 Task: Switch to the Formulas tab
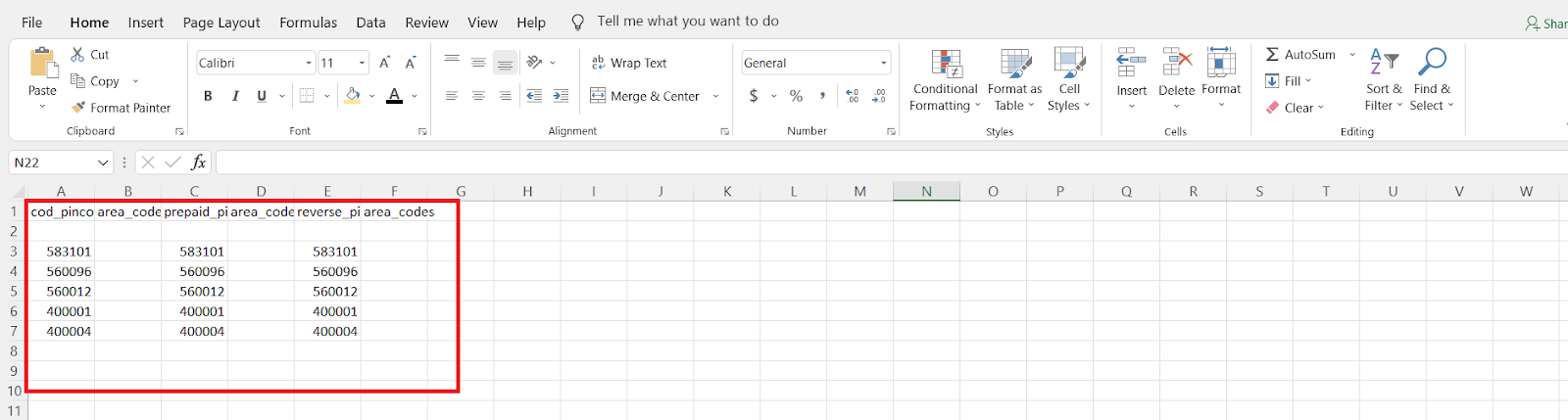[308, 23]
